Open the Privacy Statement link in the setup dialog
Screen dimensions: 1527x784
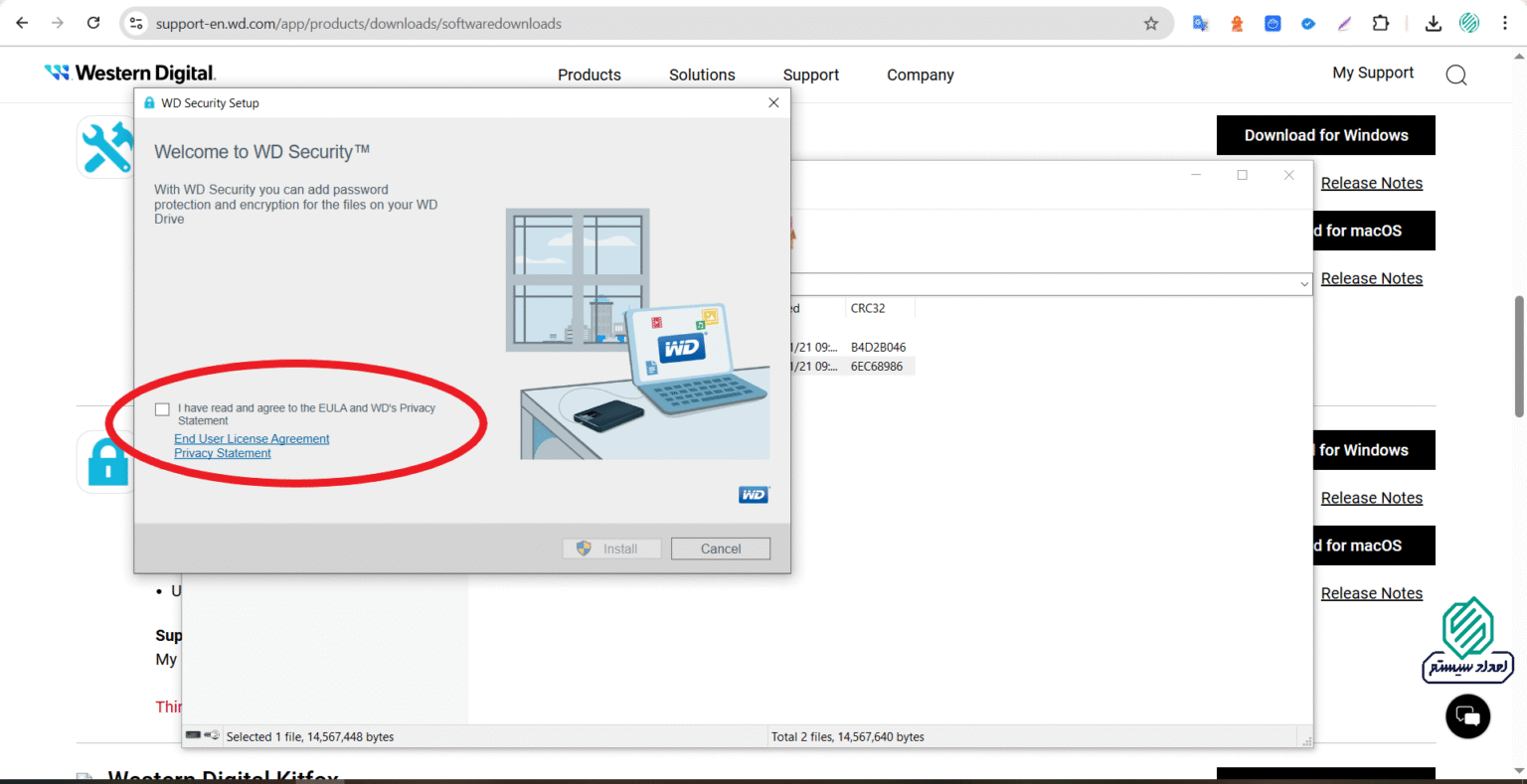[x=223, y=453]
